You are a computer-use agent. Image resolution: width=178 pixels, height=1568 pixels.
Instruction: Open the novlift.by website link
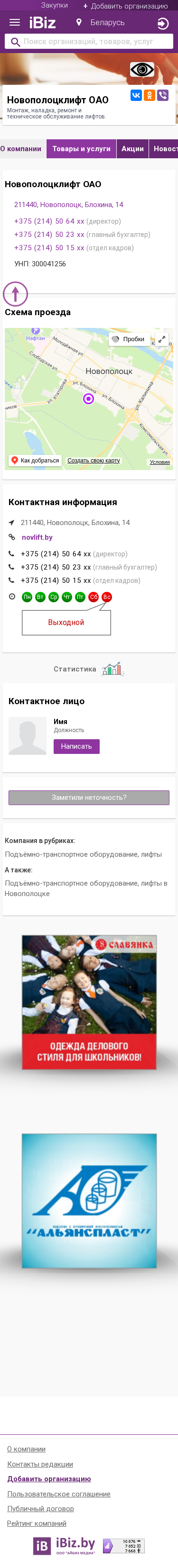(x=37, y=537)
